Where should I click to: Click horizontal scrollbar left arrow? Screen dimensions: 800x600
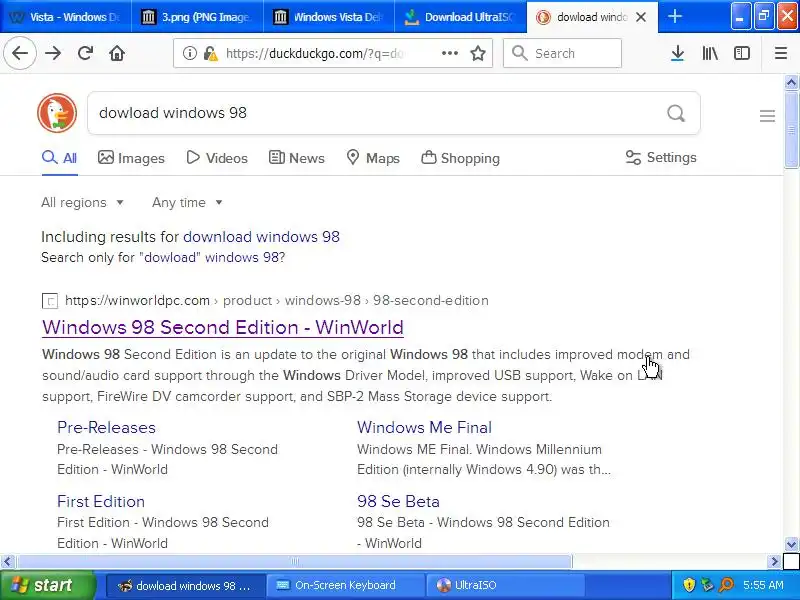7,562
